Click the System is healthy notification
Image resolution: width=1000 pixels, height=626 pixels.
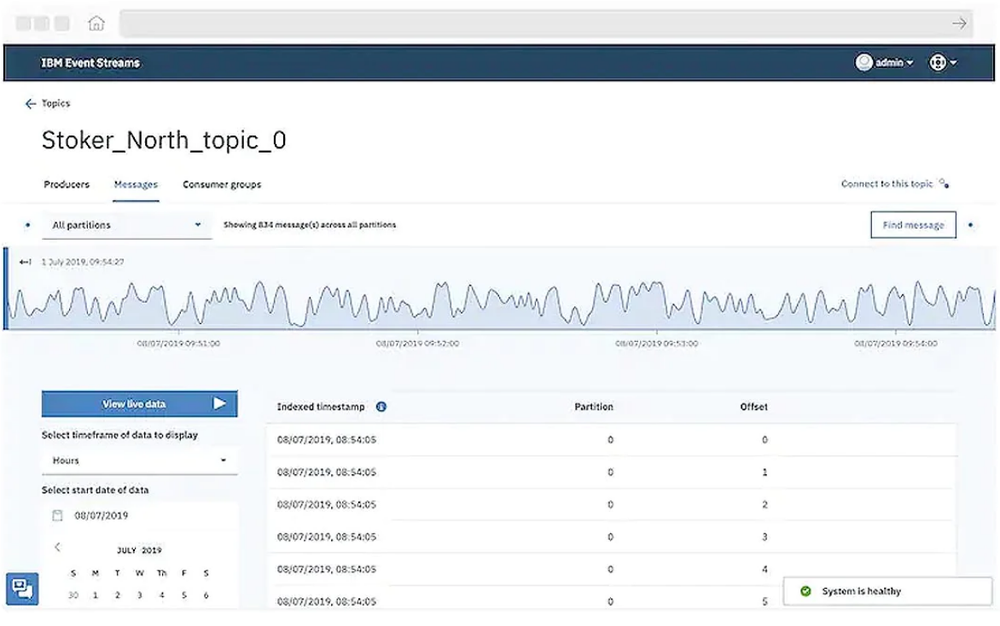[888, 591]
